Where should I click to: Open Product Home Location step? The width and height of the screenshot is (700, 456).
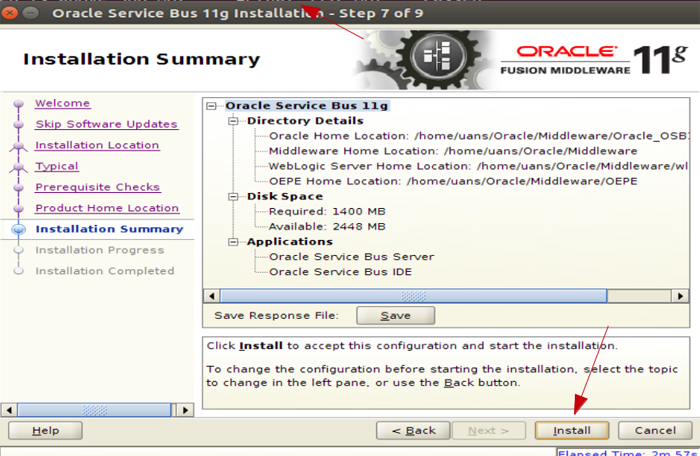click(107, 208)
